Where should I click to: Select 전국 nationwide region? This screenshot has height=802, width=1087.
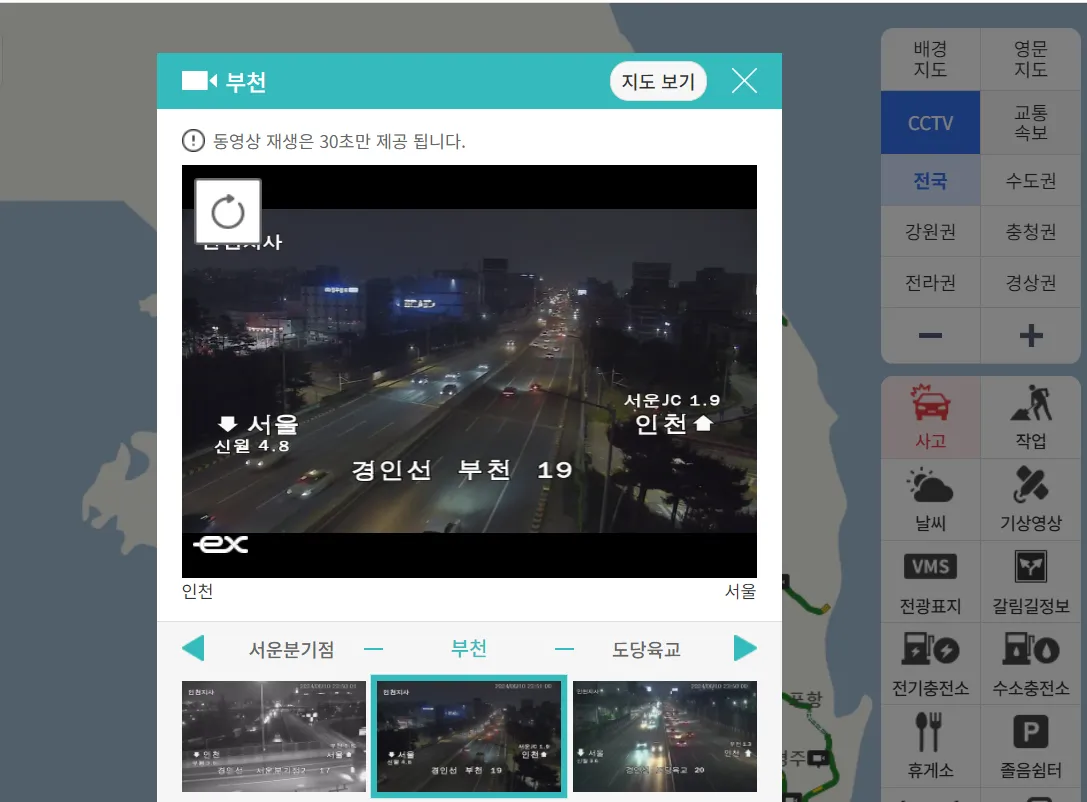[x=930, y=180]
